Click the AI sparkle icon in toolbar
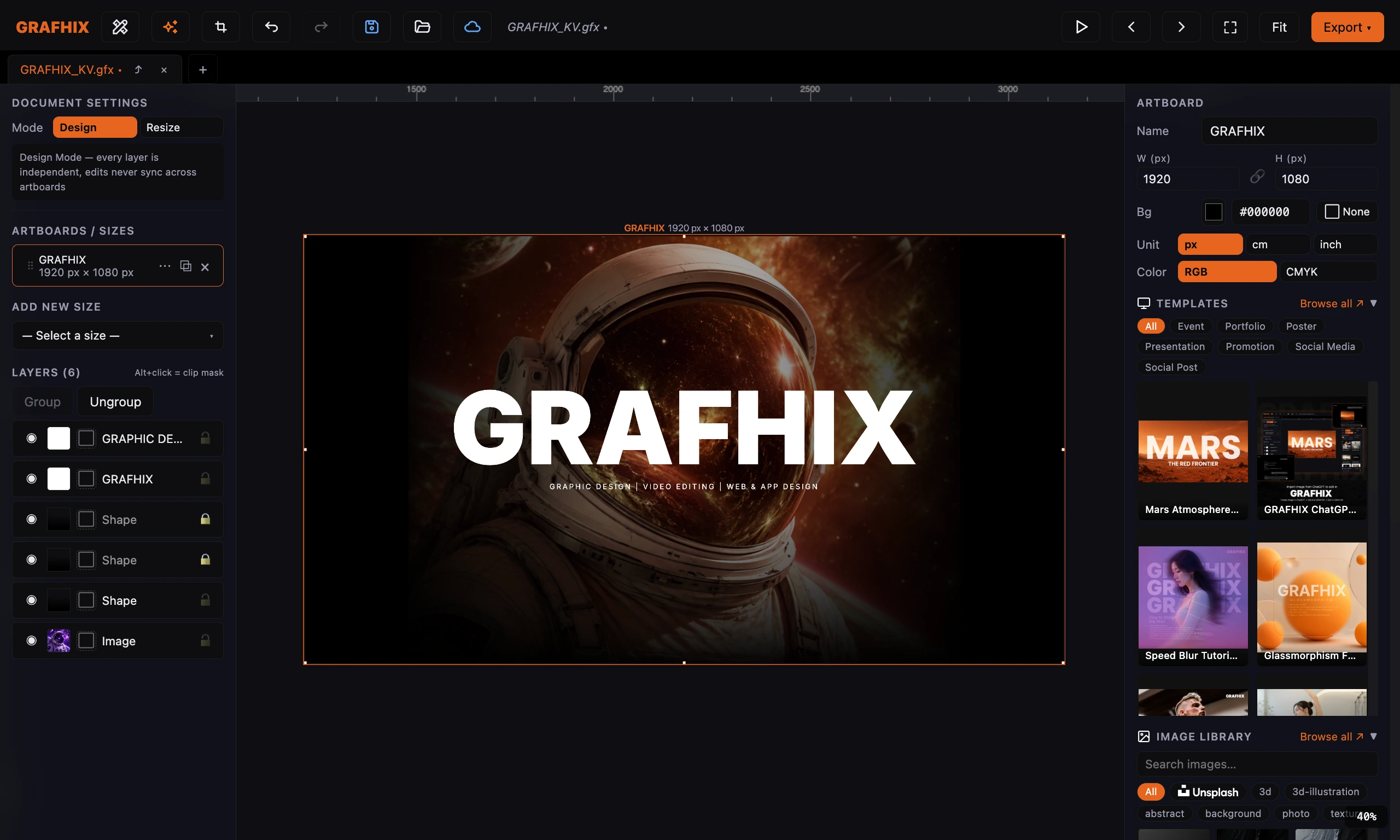This screenshot has height=840, width=1400. (170, 27)
